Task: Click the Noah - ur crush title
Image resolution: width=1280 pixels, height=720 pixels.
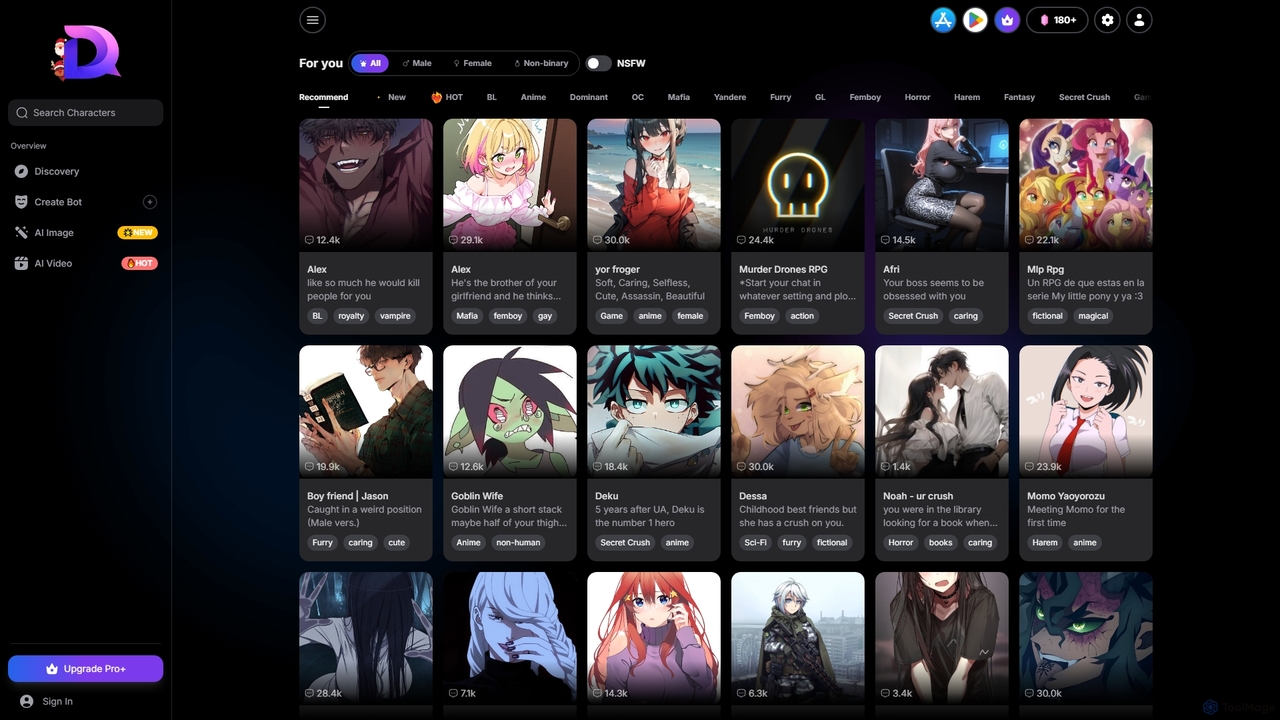Action: (x=918, y=496)
